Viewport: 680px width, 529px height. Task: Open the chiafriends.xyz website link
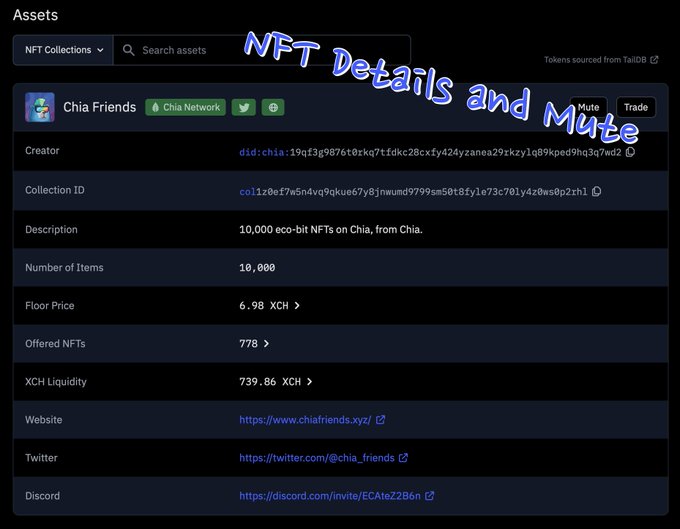pos(305,420)
